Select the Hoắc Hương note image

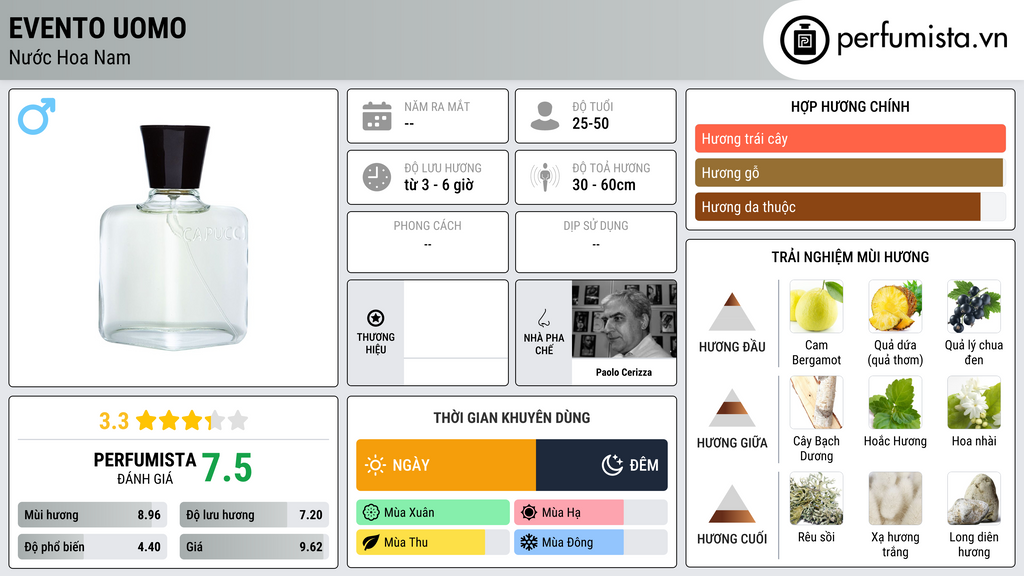pyautogui.click(x=895, y=402)
